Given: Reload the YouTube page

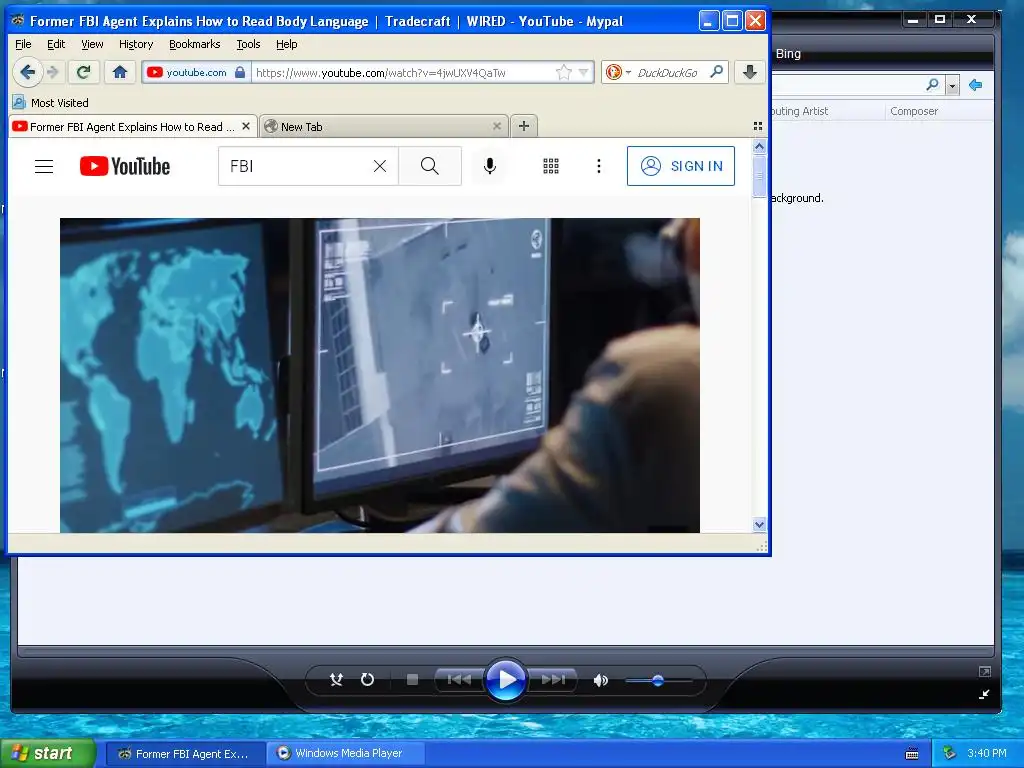Looking at the screenshot, I should pyautogui.click(x=83, y=72).
